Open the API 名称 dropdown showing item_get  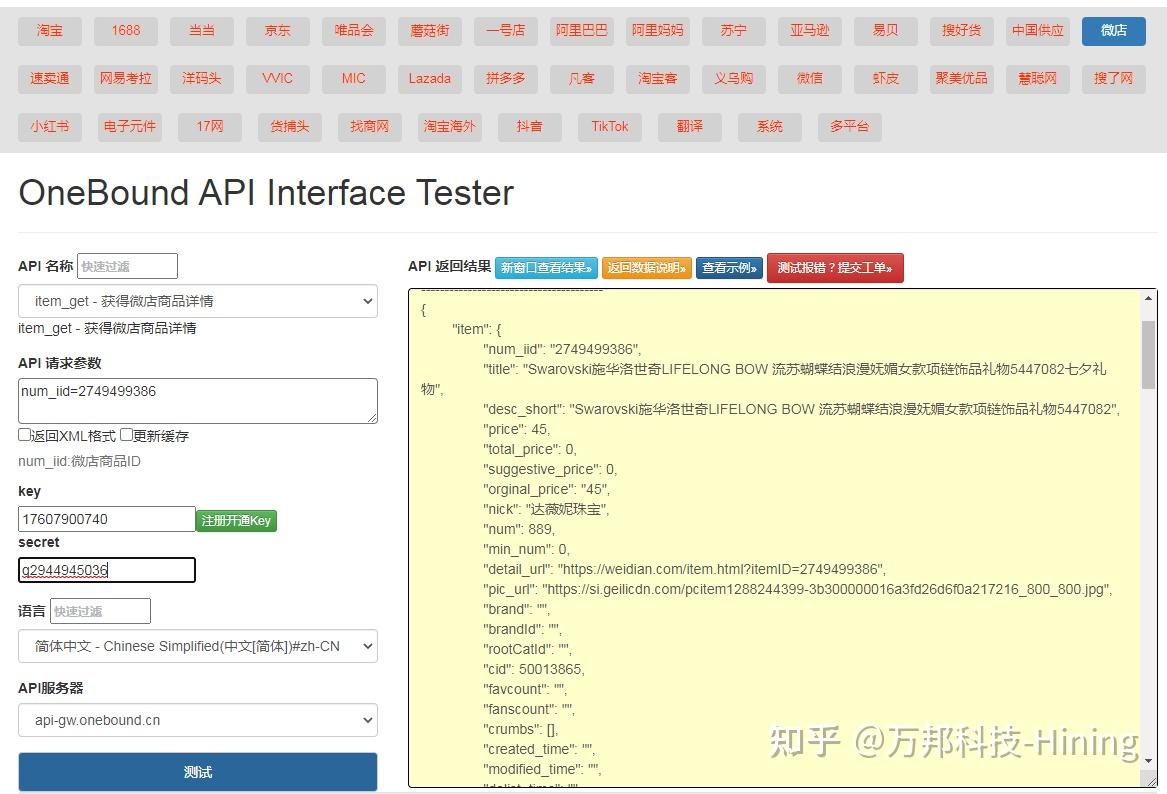pos(197,301)
